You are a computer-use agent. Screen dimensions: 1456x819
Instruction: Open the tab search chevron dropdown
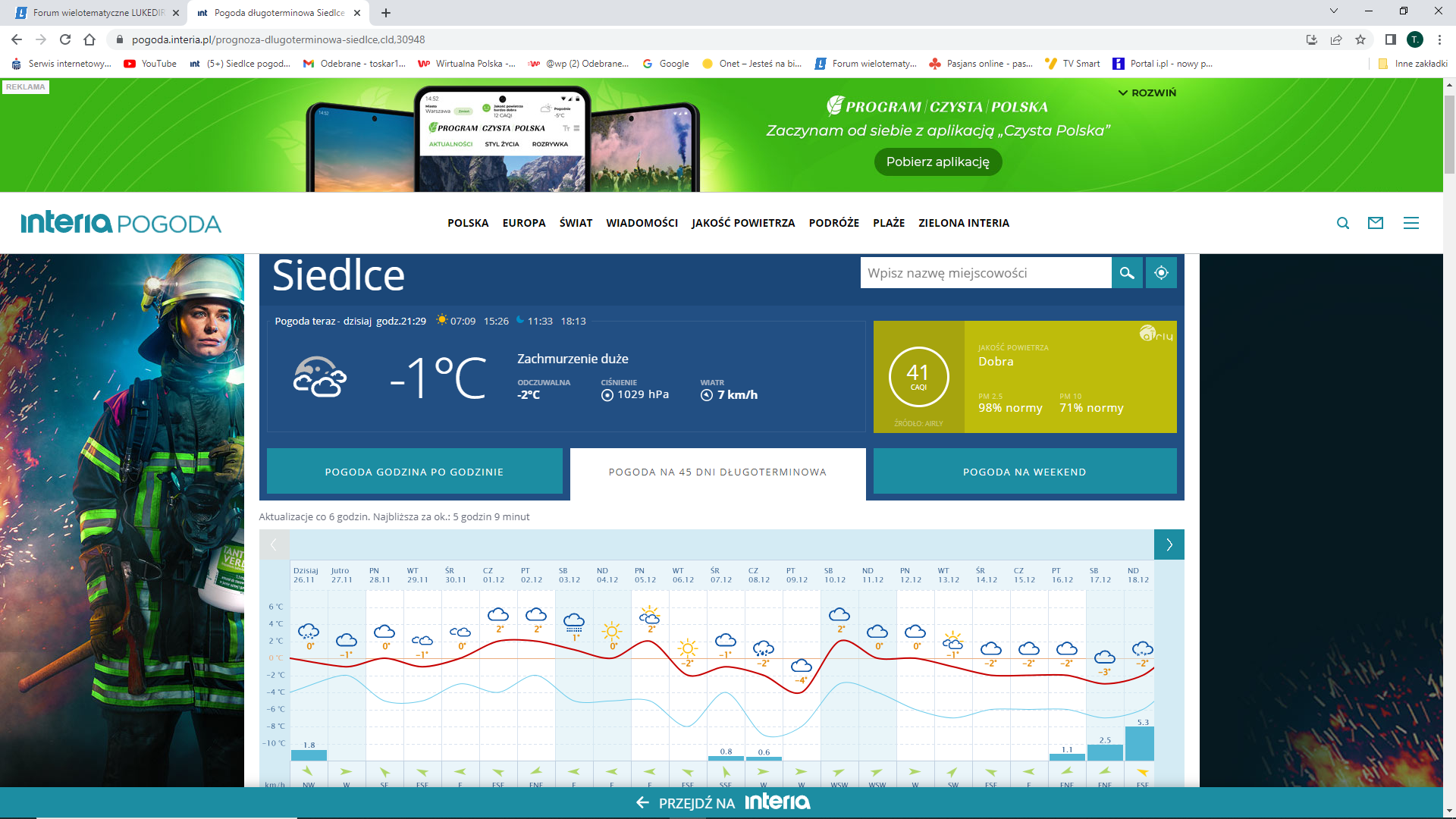click(x=1334, y=11)
